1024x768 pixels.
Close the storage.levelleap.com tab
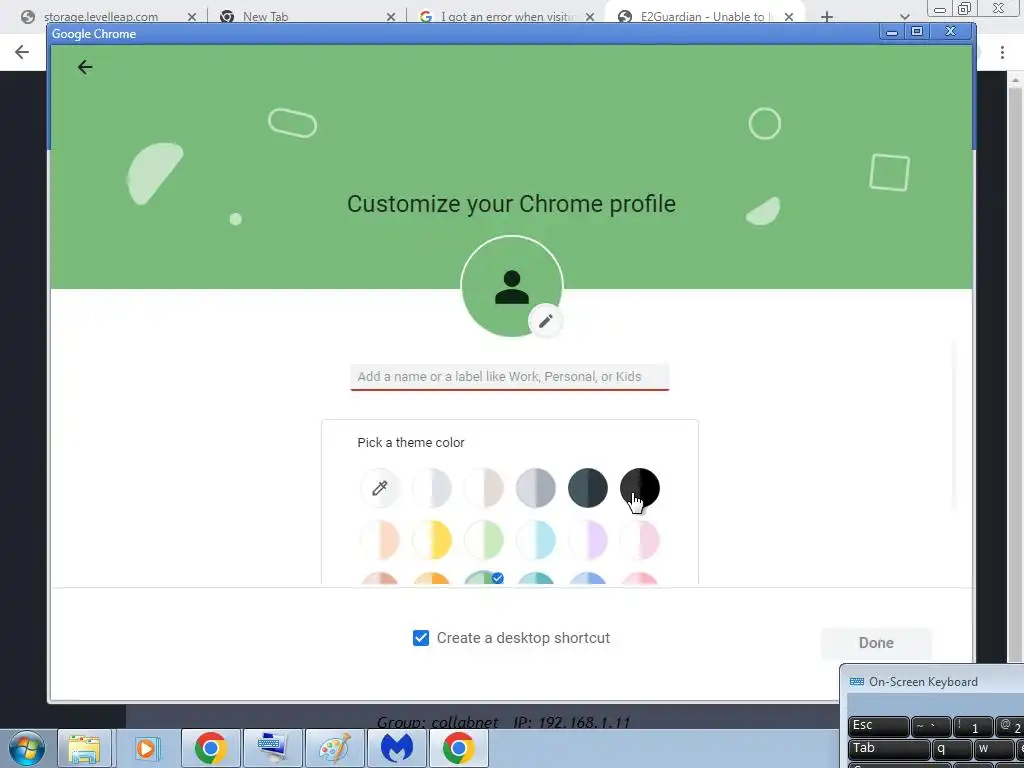click(x=192, y=17)
